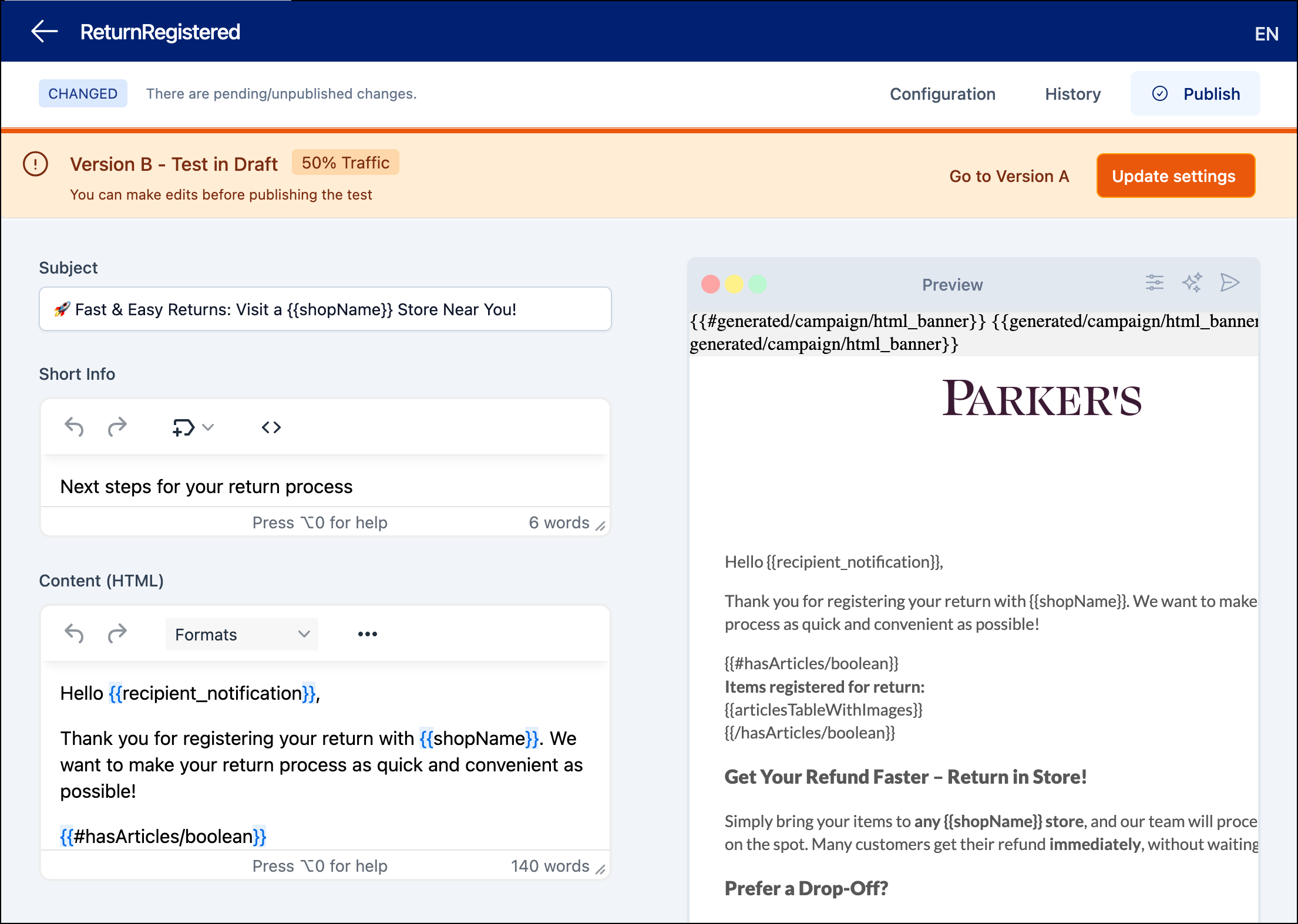Open the Formats dropdown
1298x924 pixels.
[241, 634]
